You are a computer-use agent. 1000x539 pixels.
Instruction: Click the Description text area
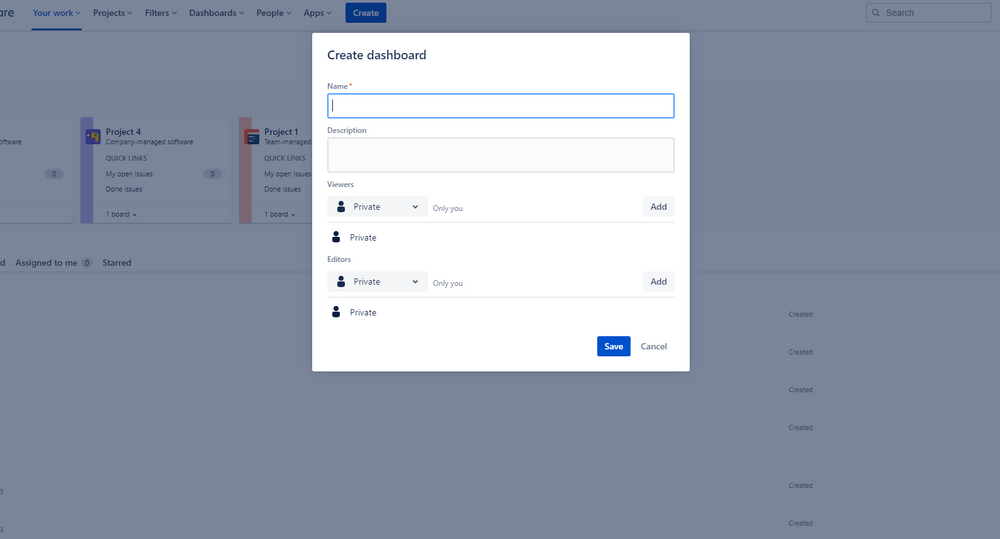click(500, 155)
